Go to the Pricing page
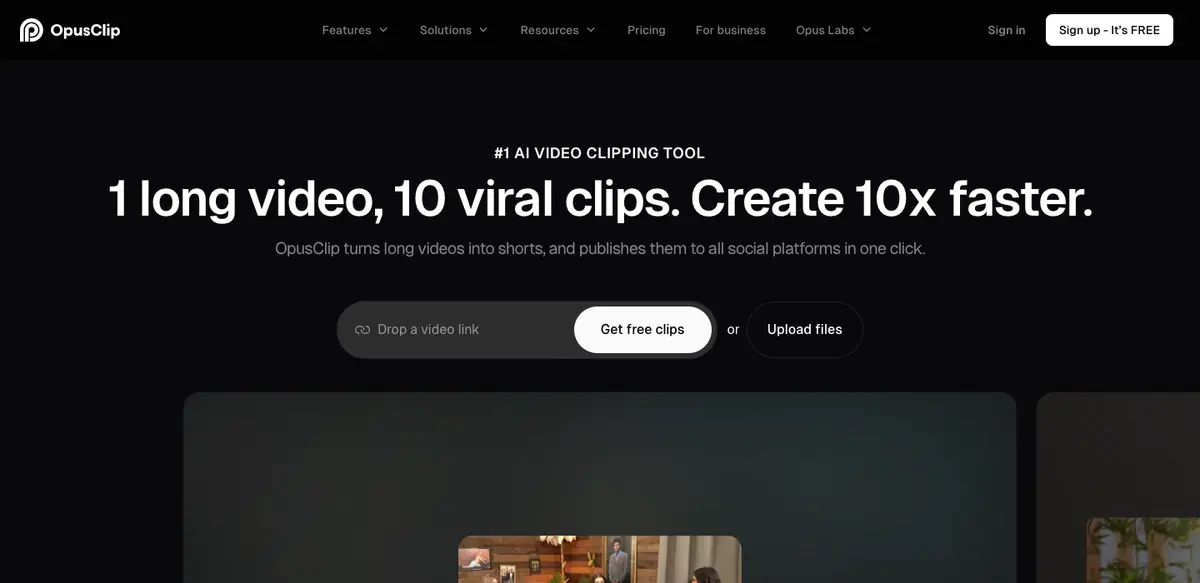This screenshot has height=583, width=1200. [x=646, y=30]
